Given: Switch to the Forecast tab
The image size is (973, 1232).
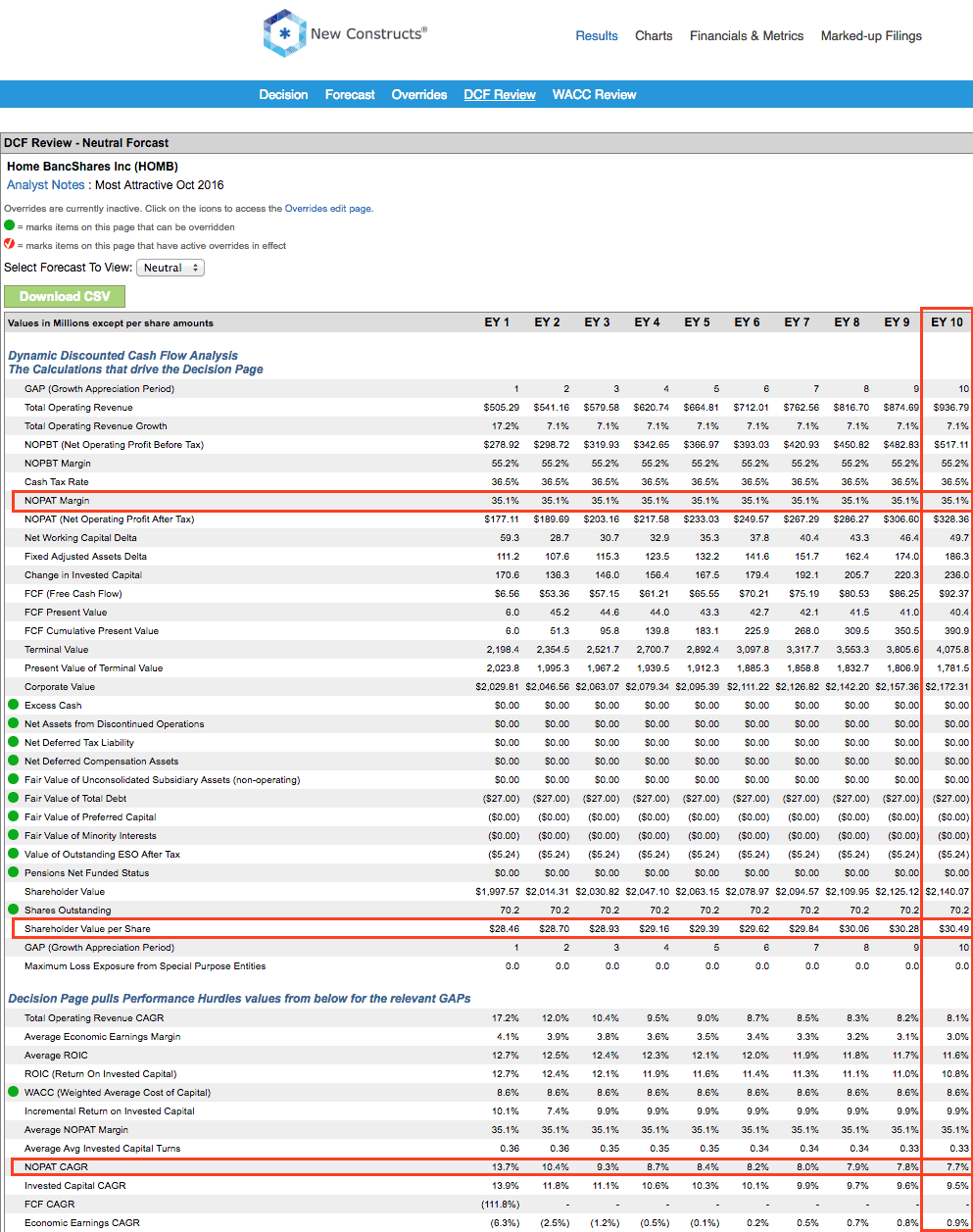Looking at the screenshot, I should (x=350, y=95).
